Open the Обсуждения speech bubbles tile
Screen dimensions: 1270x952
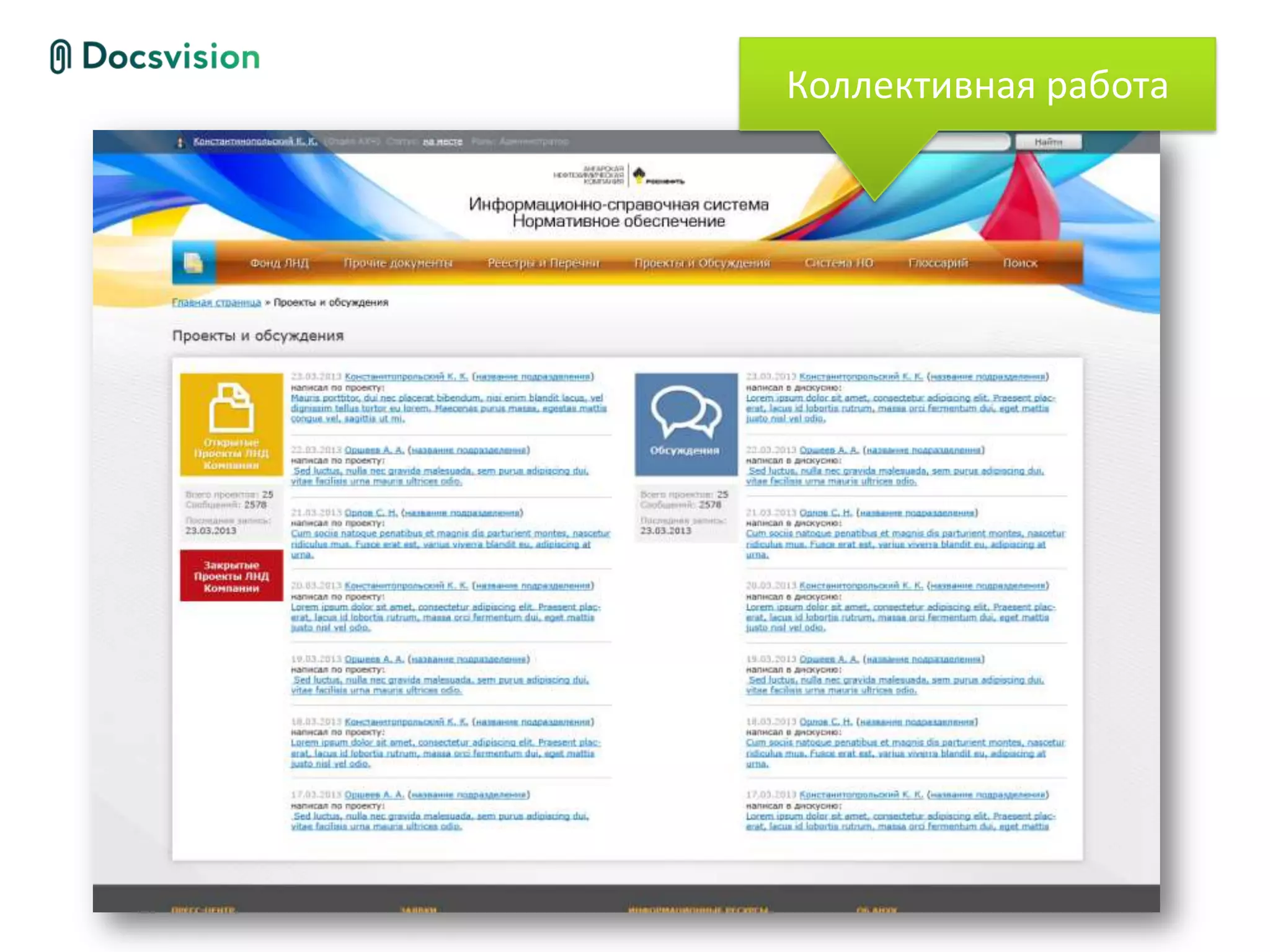click(x=686, y=425)
